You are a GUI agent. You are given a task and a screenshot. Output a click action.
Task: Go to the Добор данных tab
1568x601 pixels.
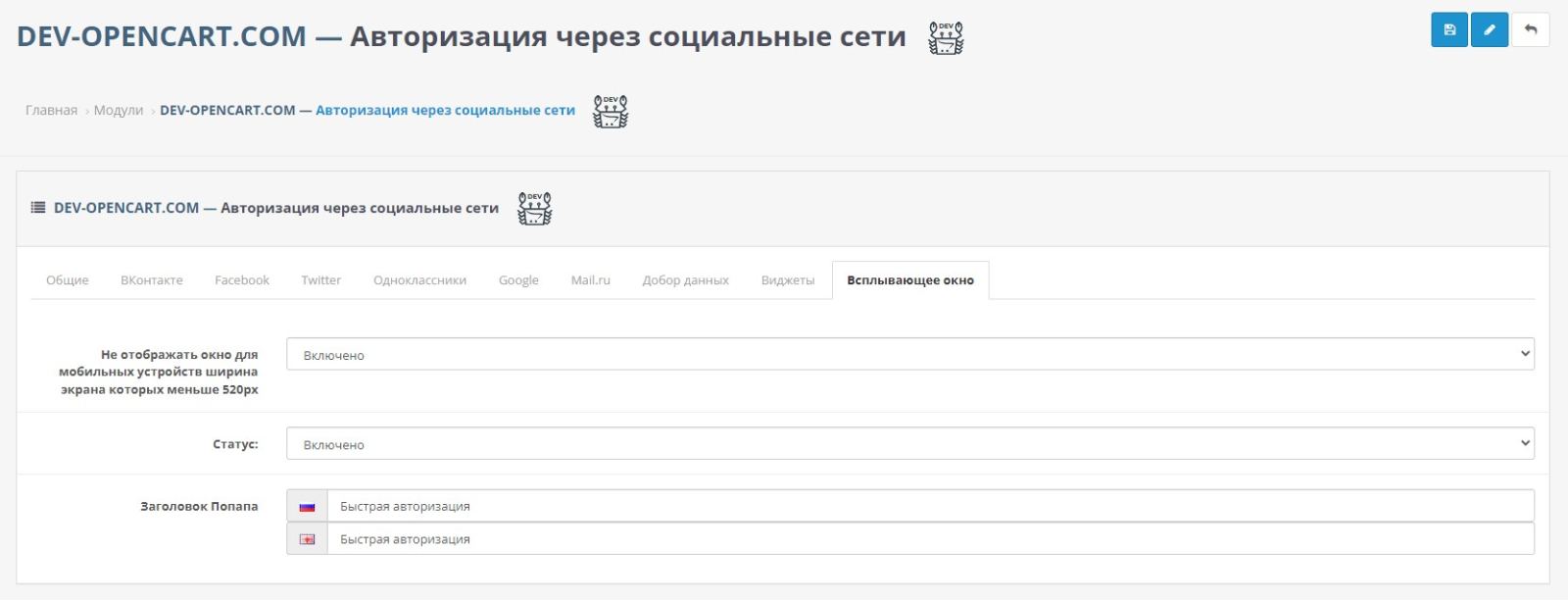tap(686, 280)
